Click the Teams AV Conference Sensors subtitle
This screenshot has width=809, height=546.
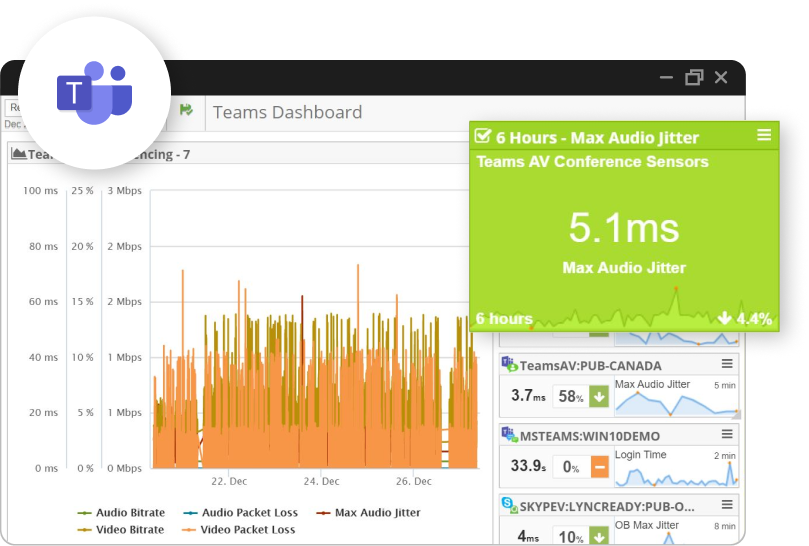(x=592, y=162)
